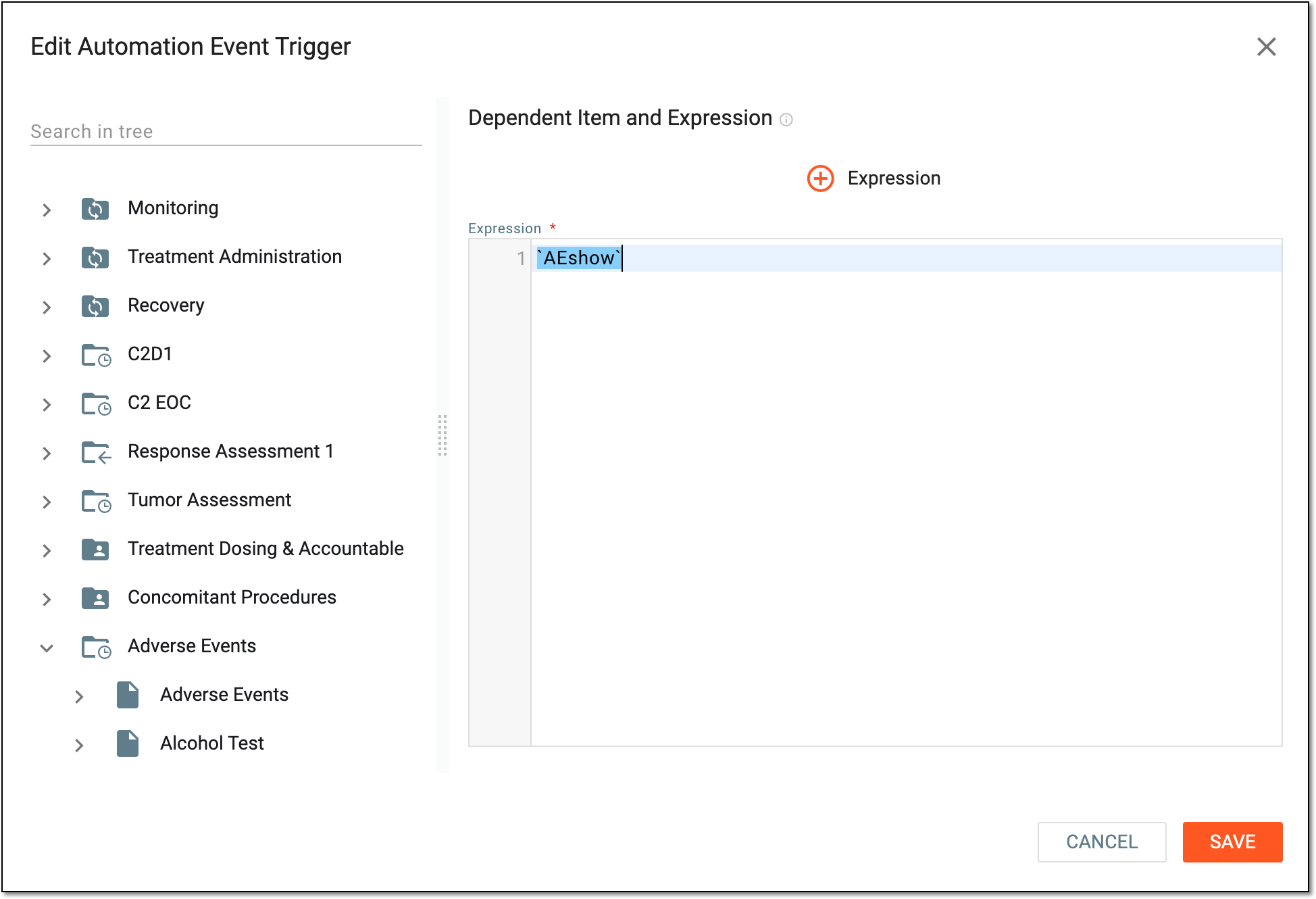Viewport: 1316px width, 899px height.
Task: Select the Tumor Assessment label
Action: click(x=209, y=500)
